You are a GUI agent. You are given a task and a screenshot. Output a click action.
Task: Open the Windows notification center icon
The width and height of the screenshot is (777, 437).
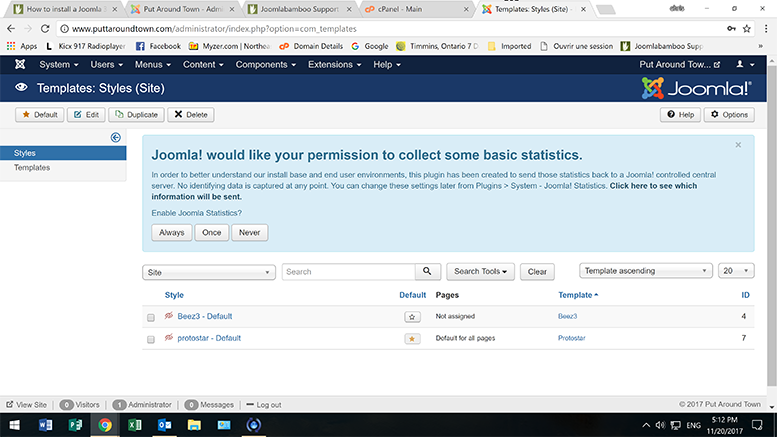coord(757,425)
